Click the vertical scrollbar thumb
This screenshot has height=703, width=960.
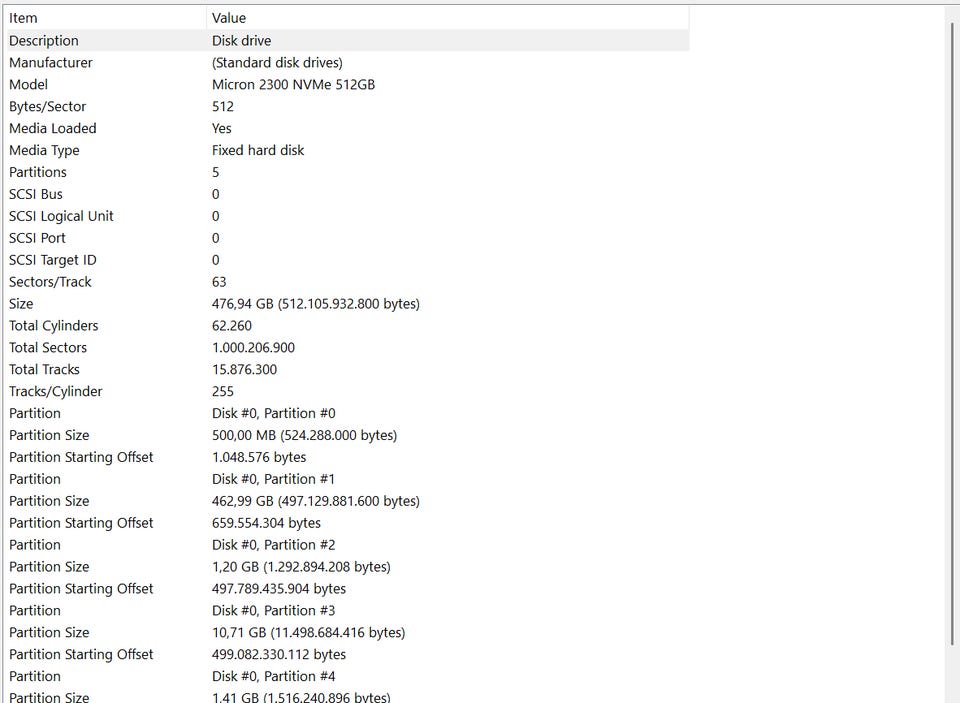953,334
